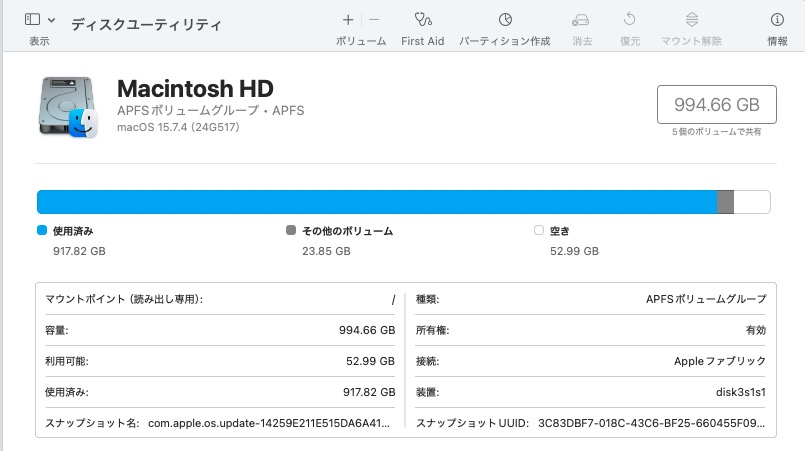The image size is (805, 451).
Task: Click the 994.66 GB capacity box
Action: [x=717, y=104]
